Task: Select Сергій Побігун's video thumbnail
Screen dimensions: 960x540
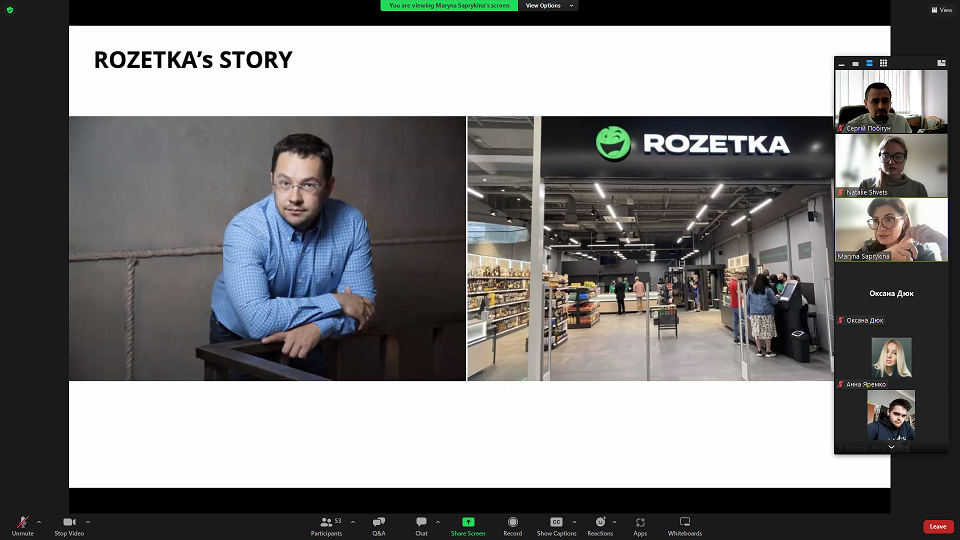Action: pyautogui.click(x=891, y=100)
